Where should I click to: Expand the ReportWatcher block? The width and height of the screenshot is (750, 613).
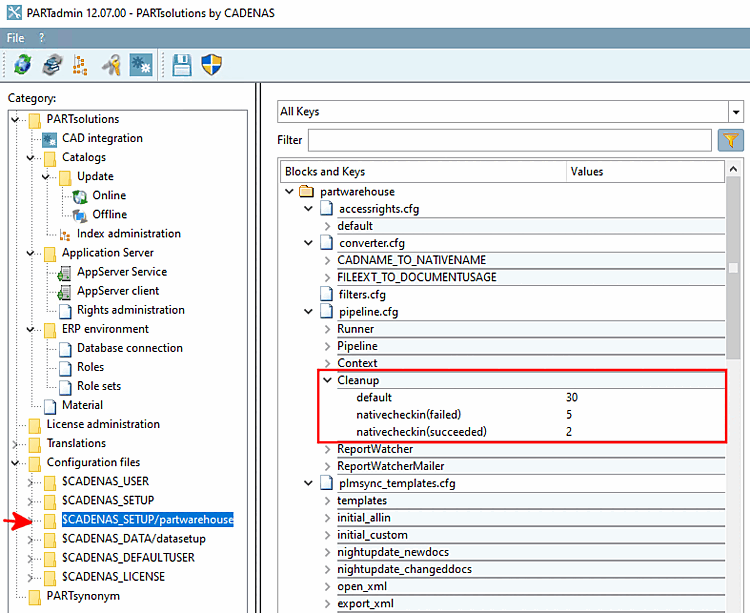pos(327,449)
